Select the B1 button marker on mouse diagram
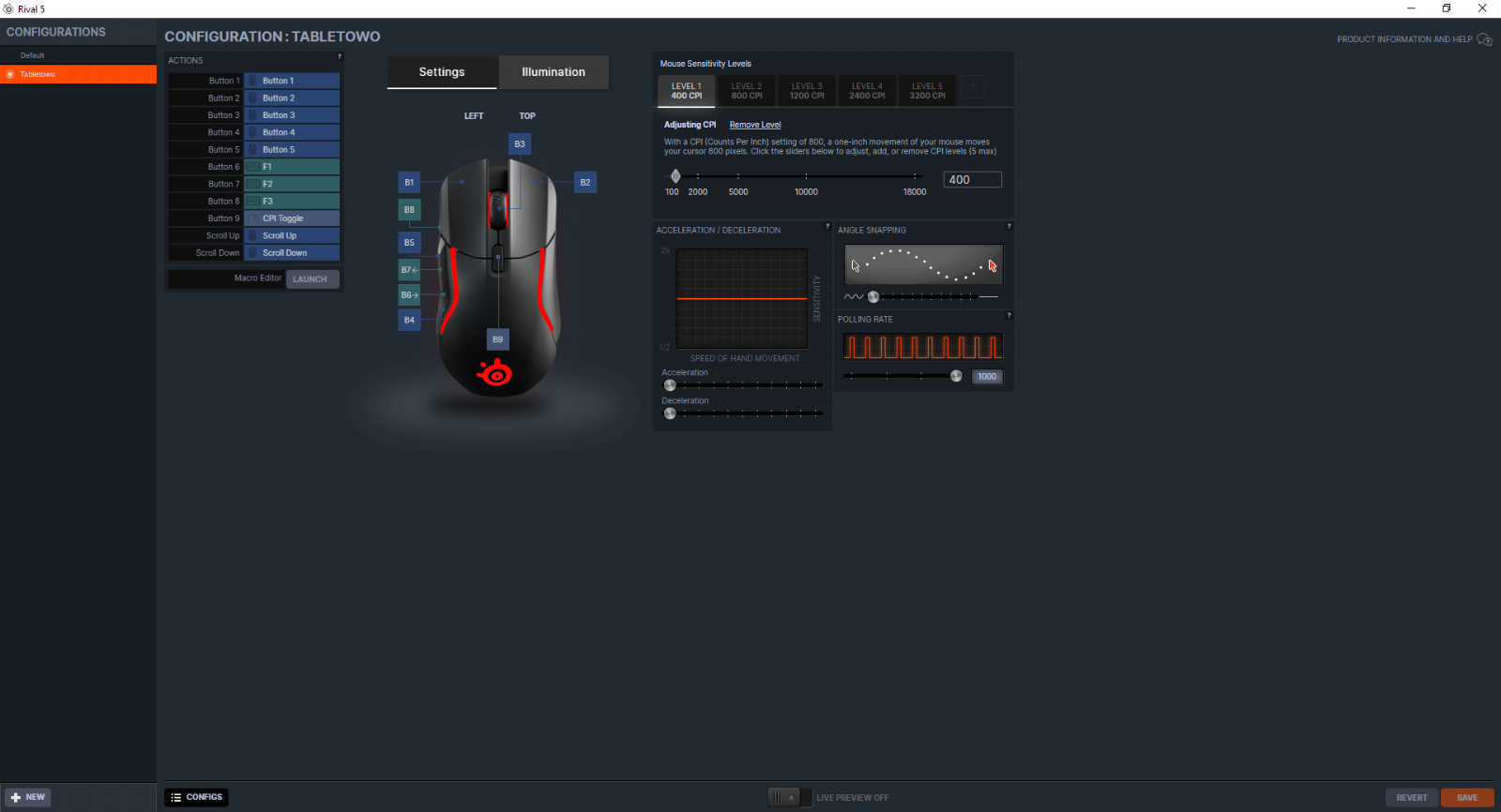This screenshot has width=1501, height=812. 409,183
